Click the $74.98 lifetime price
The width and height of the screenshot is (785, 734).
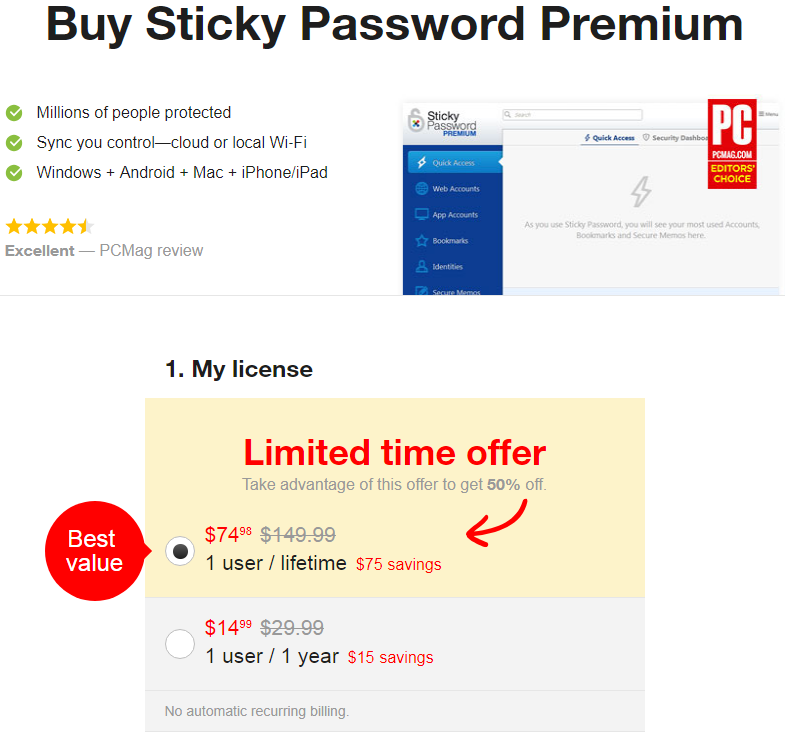click(228, 535)
